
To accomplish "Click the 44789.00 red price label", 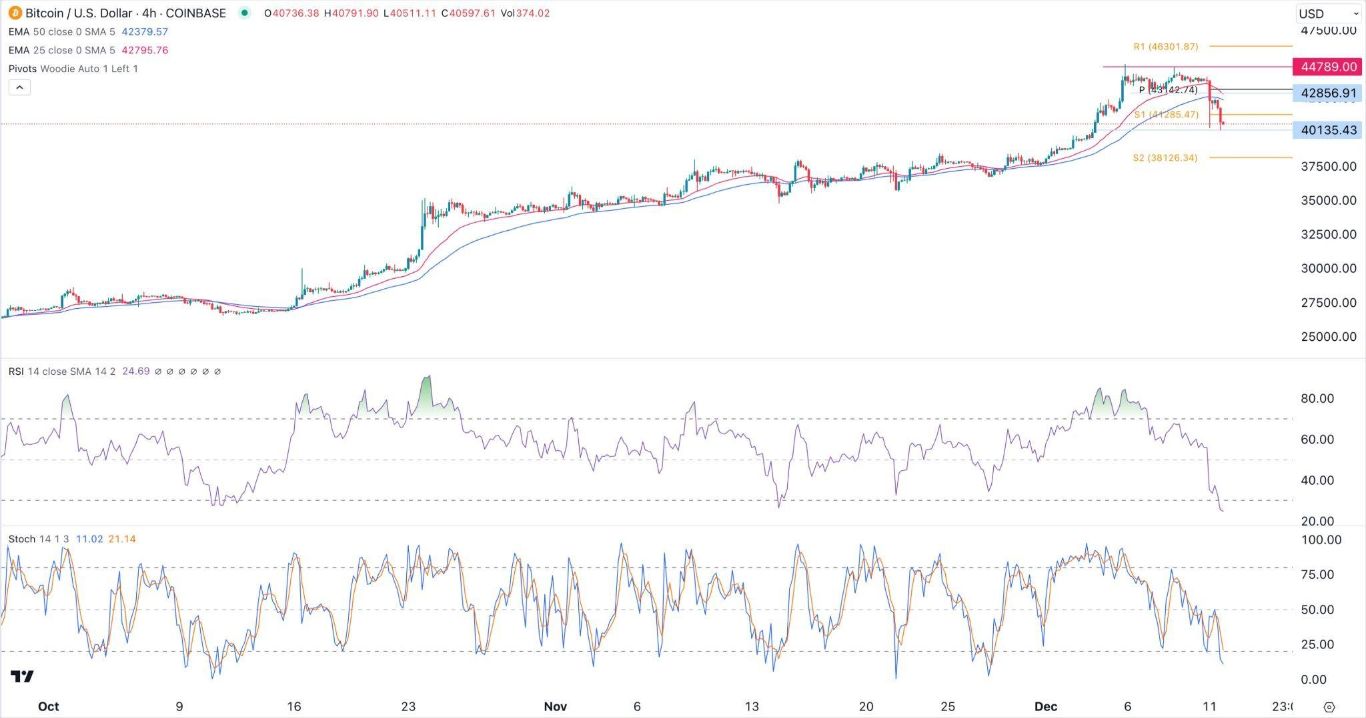I will (1326, 67).
